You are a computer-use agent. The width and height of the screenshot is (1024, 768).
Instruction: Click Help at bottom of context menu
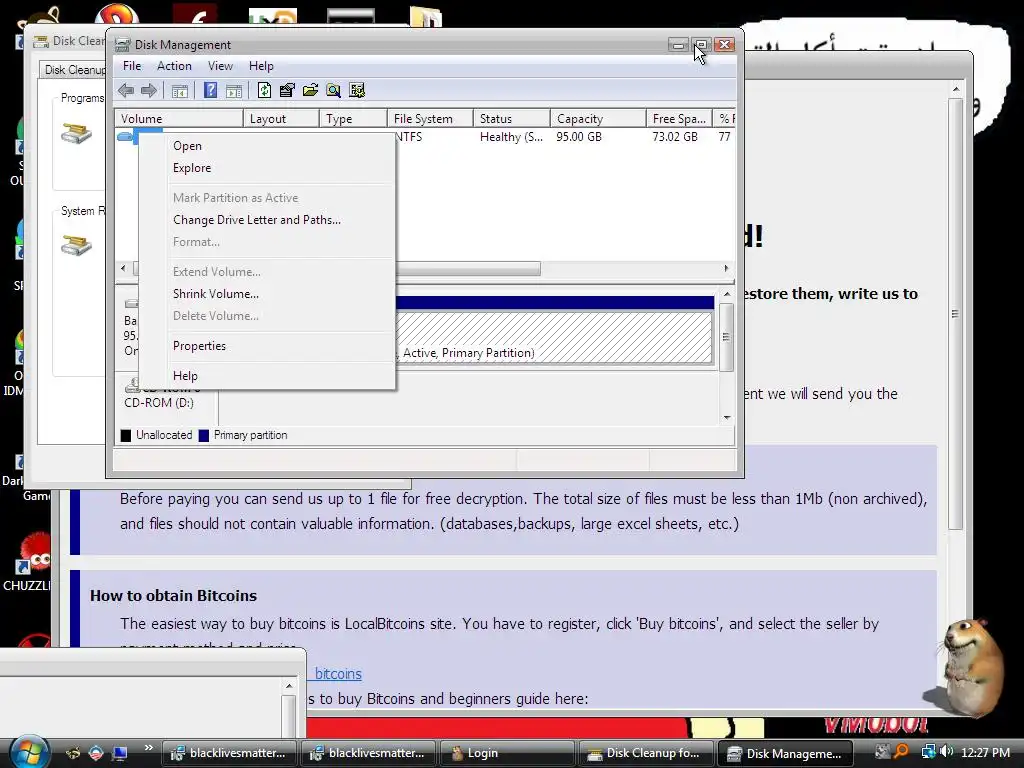click(x=267, y=376)
